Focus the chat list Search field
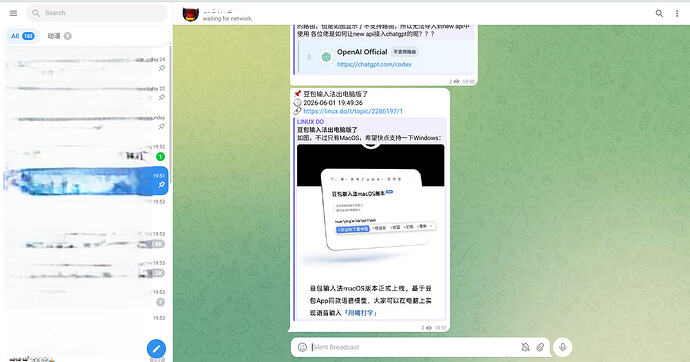Image resolution: width=690 pixels, height=362 pixels. (x=97, y=13)
